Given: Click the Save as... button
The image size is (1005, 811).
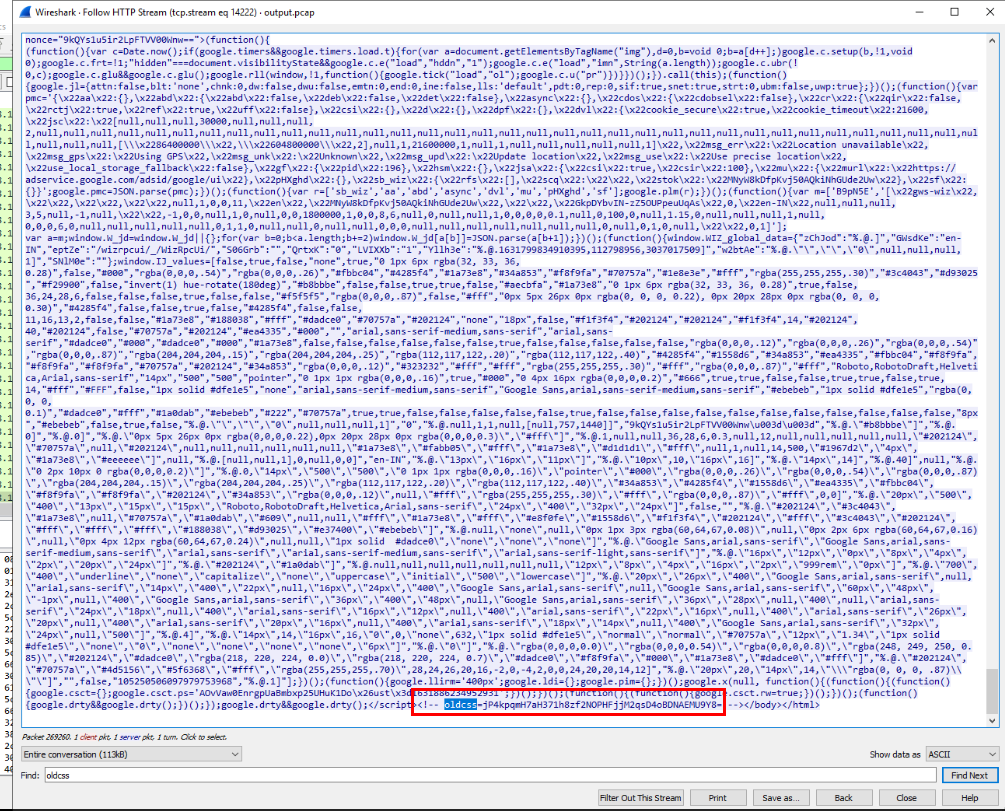Looking at the screenshot, I should click(x=780, y=798).
